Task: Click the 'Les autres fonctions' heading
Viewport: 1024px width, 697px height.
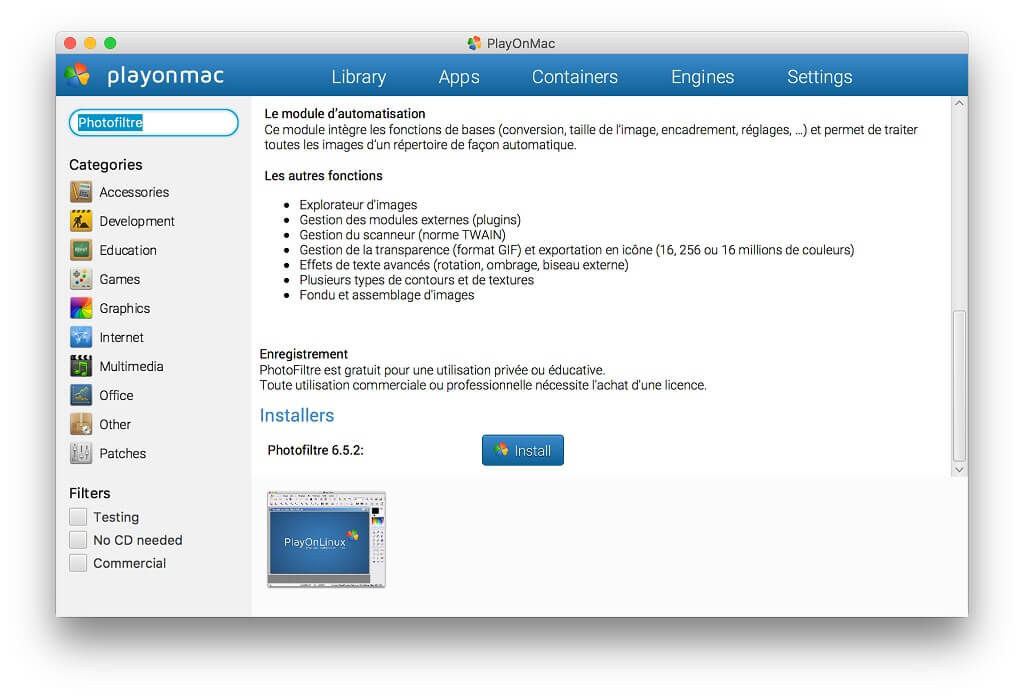Action: pyautogui.click(x=323, y=176)
